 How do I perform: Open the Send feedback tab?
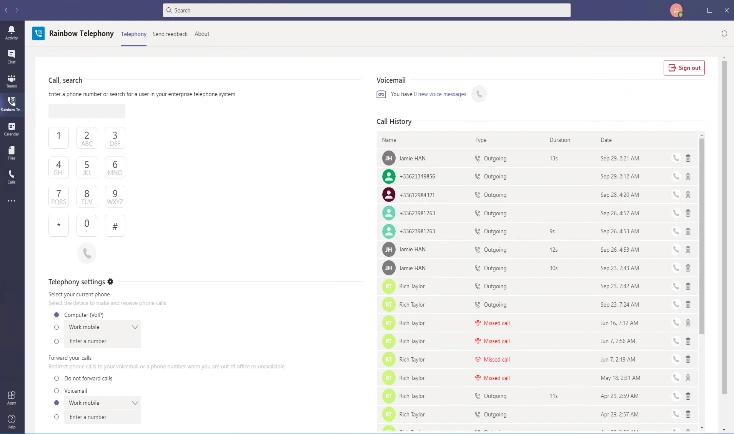tap(170, 34)
